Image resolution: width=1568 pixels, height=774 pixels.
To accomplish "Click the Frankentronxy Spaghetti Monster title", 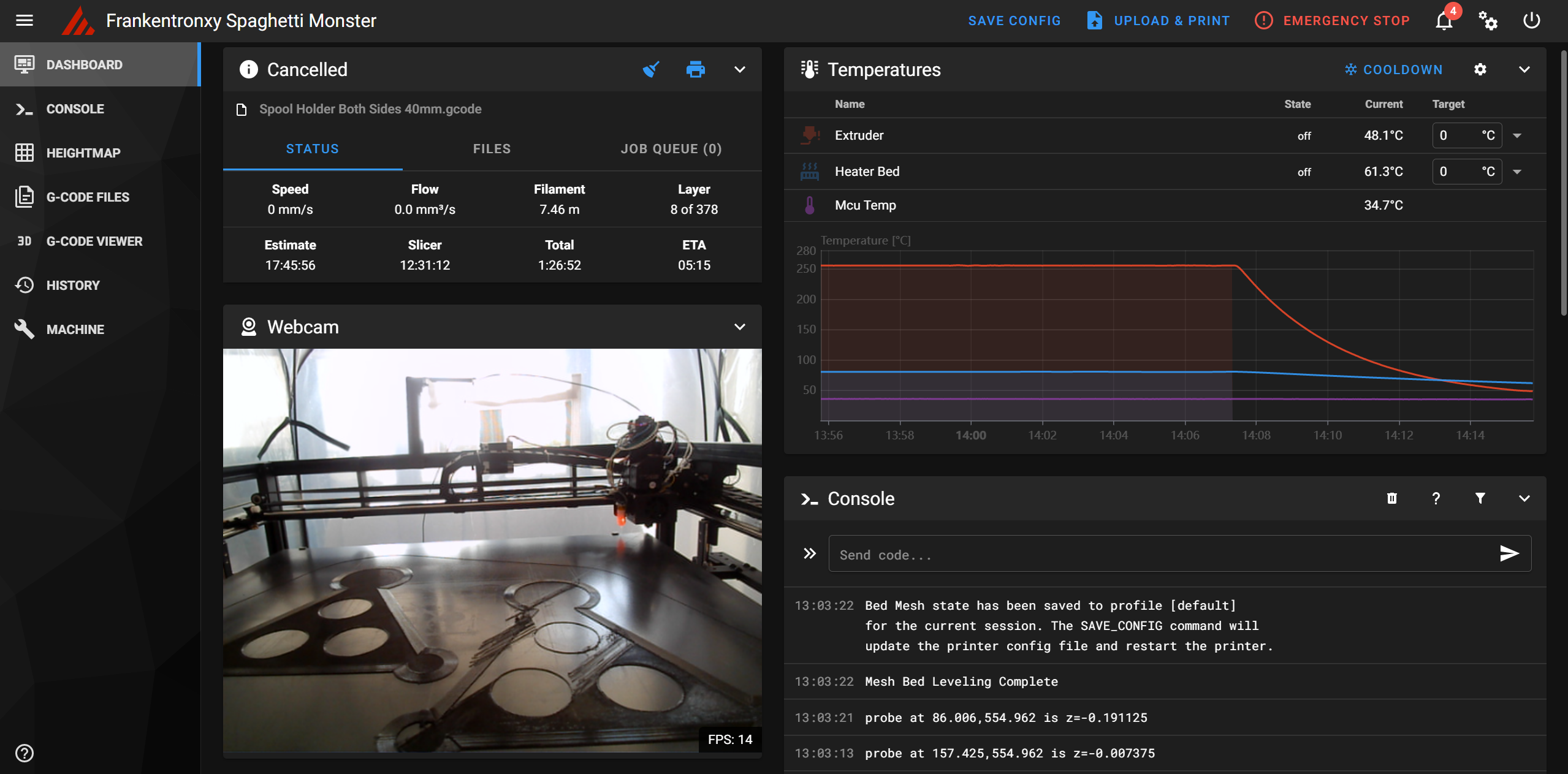I will pos(241,21).
